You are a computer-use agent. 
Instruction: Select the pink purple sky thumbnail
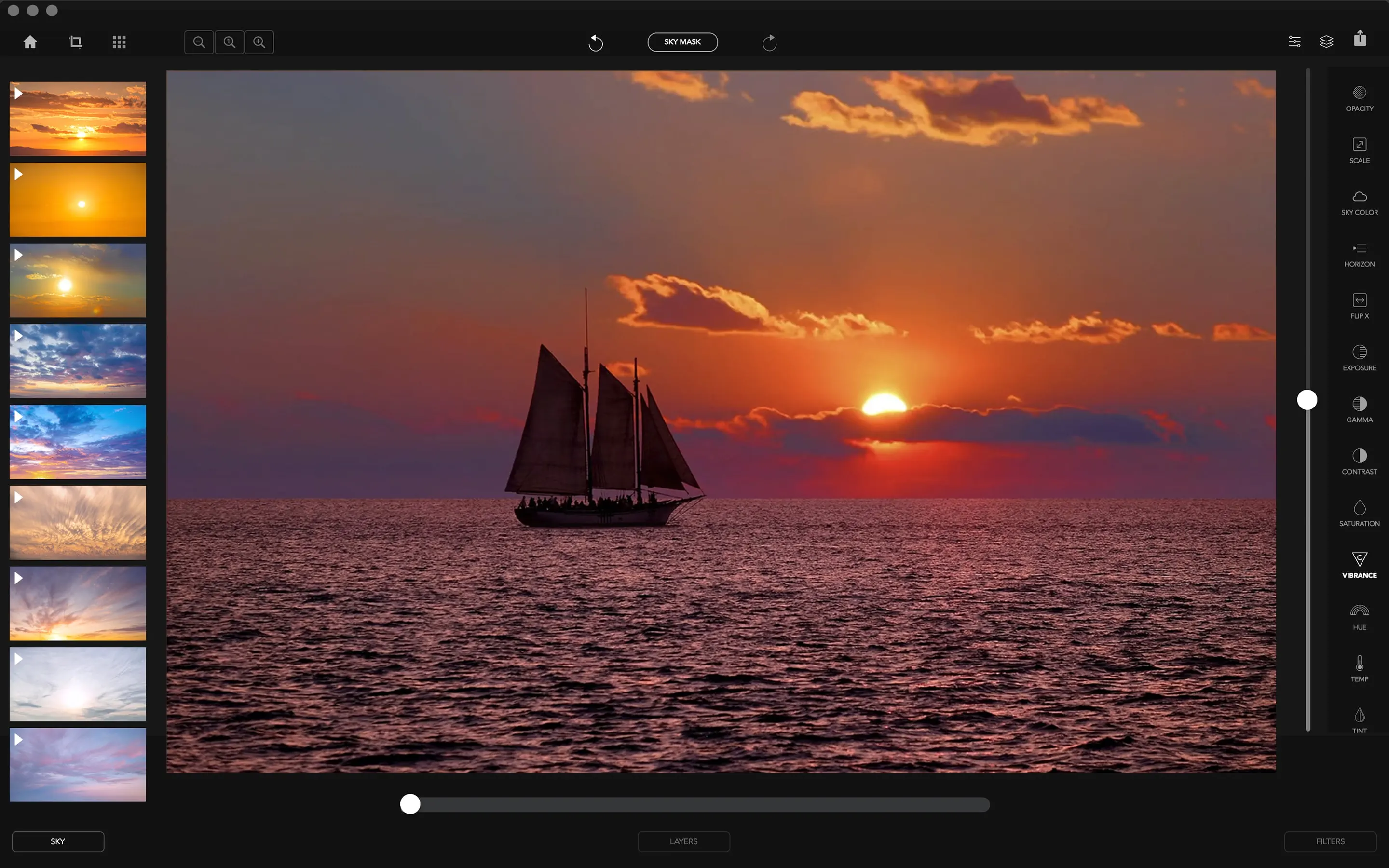pos(78,765)
